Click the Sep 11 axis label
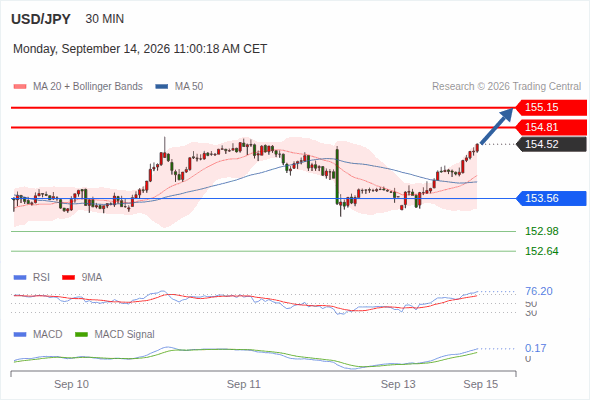This screenshot has width=590, height=400. 243,385
